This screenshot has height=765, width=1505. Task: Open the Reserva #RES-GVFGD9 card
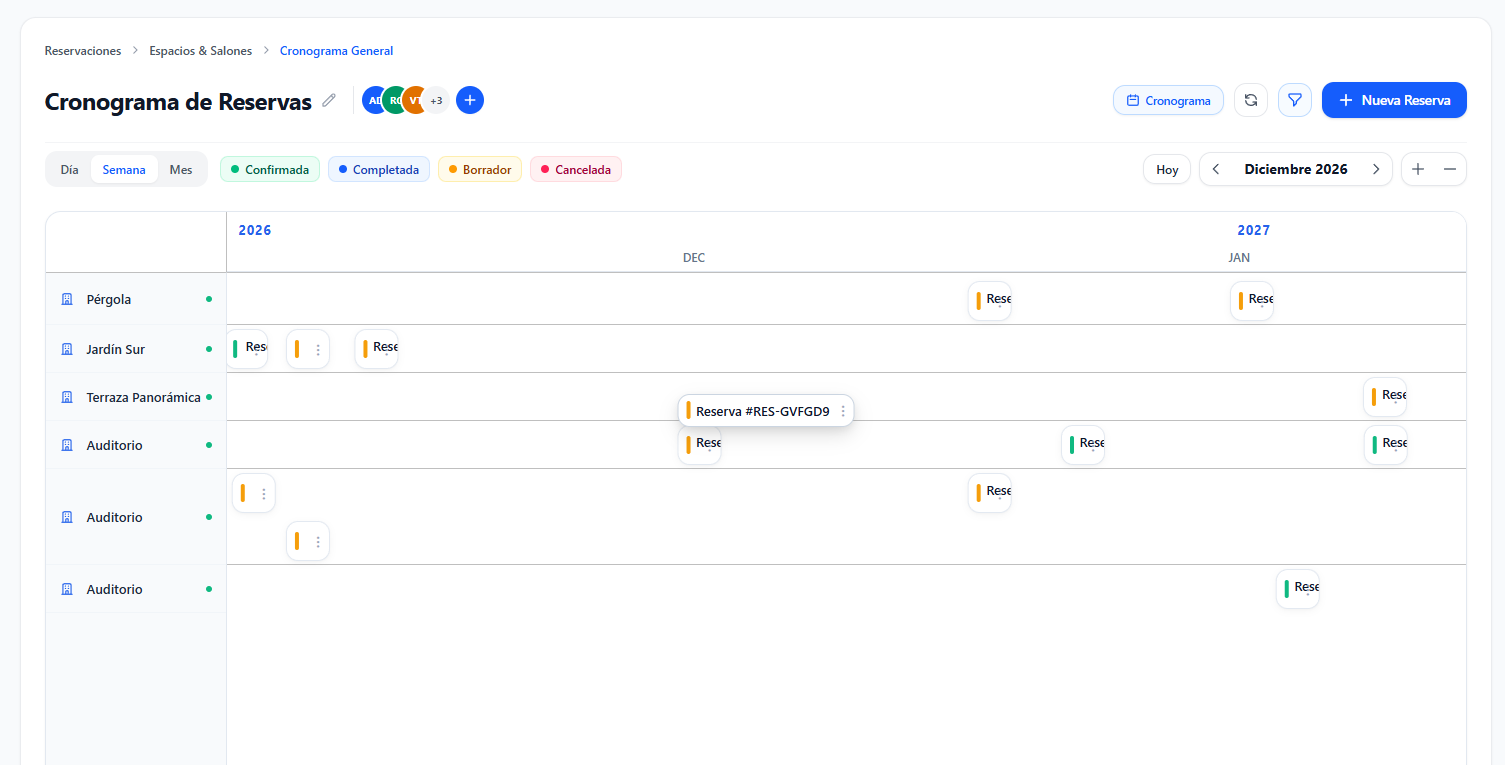click(x=766, y=411)
